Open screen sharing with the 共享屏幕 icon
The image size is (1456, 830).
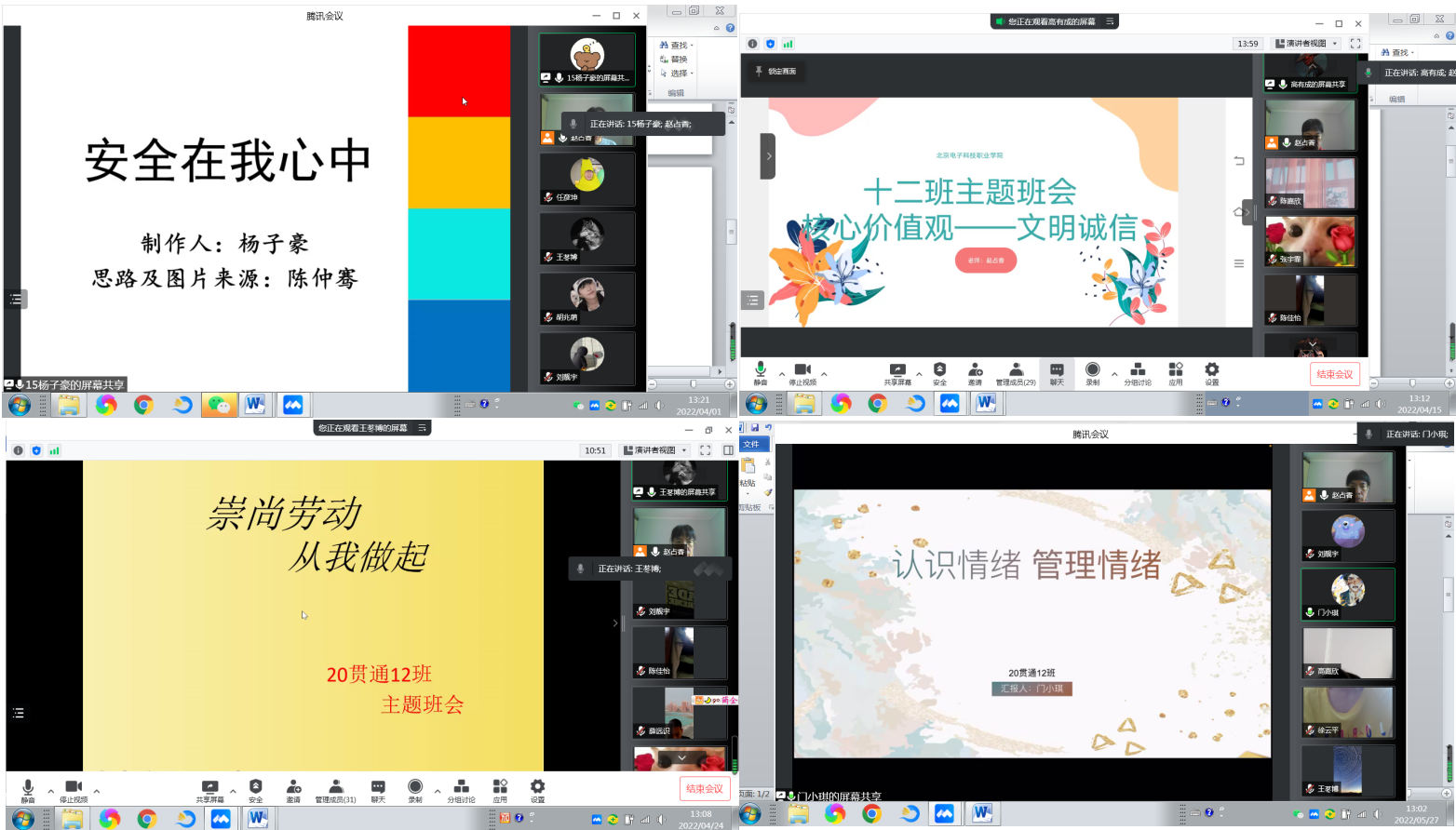[x=897, y=372]
